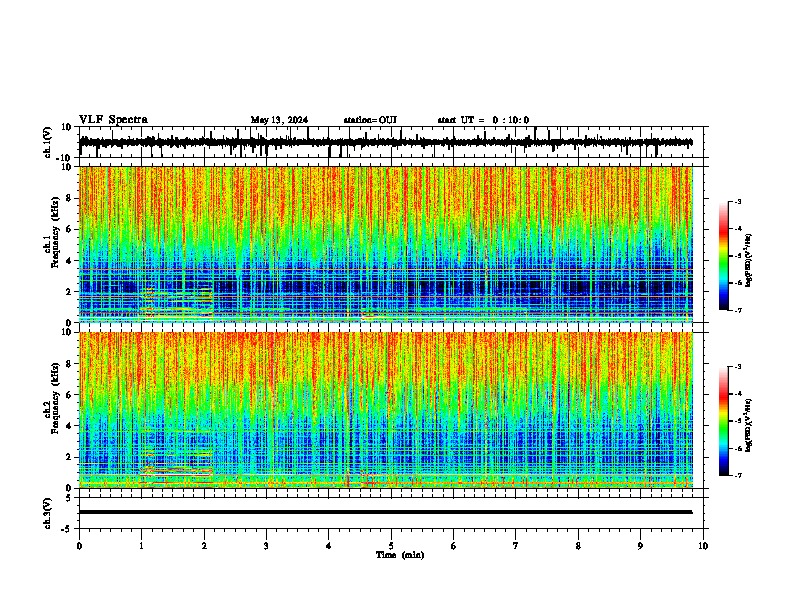
Task: Click the ch.2 spectrogram "6" kHz tick label
Action: pos(69,395)
